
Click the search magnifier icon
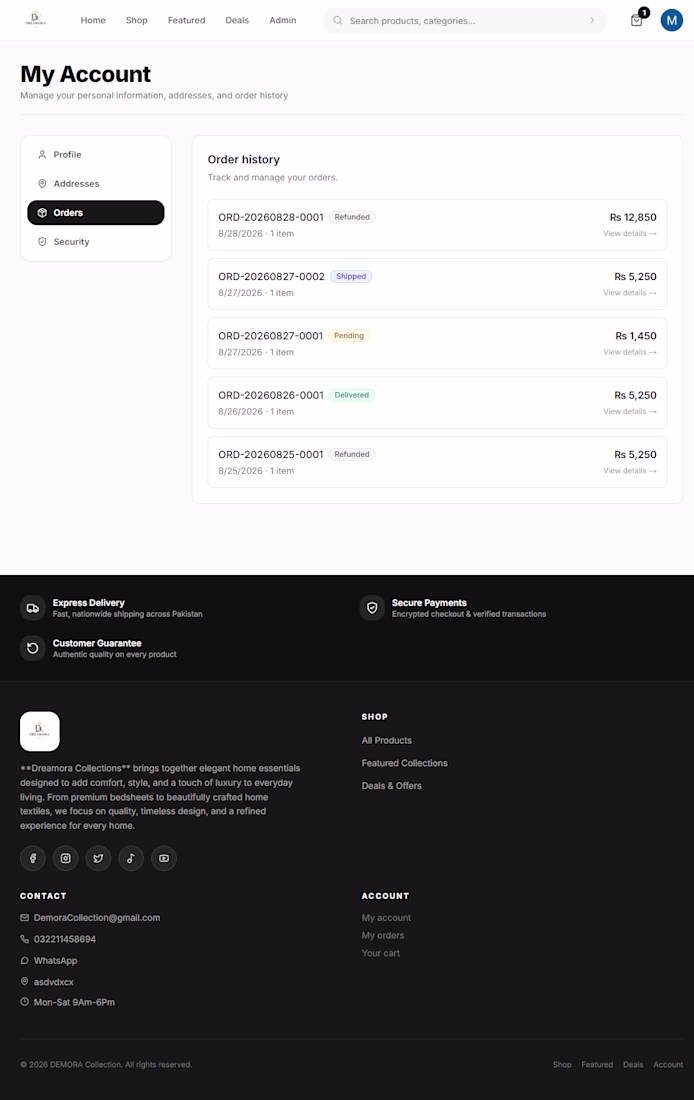pos(338,20)
